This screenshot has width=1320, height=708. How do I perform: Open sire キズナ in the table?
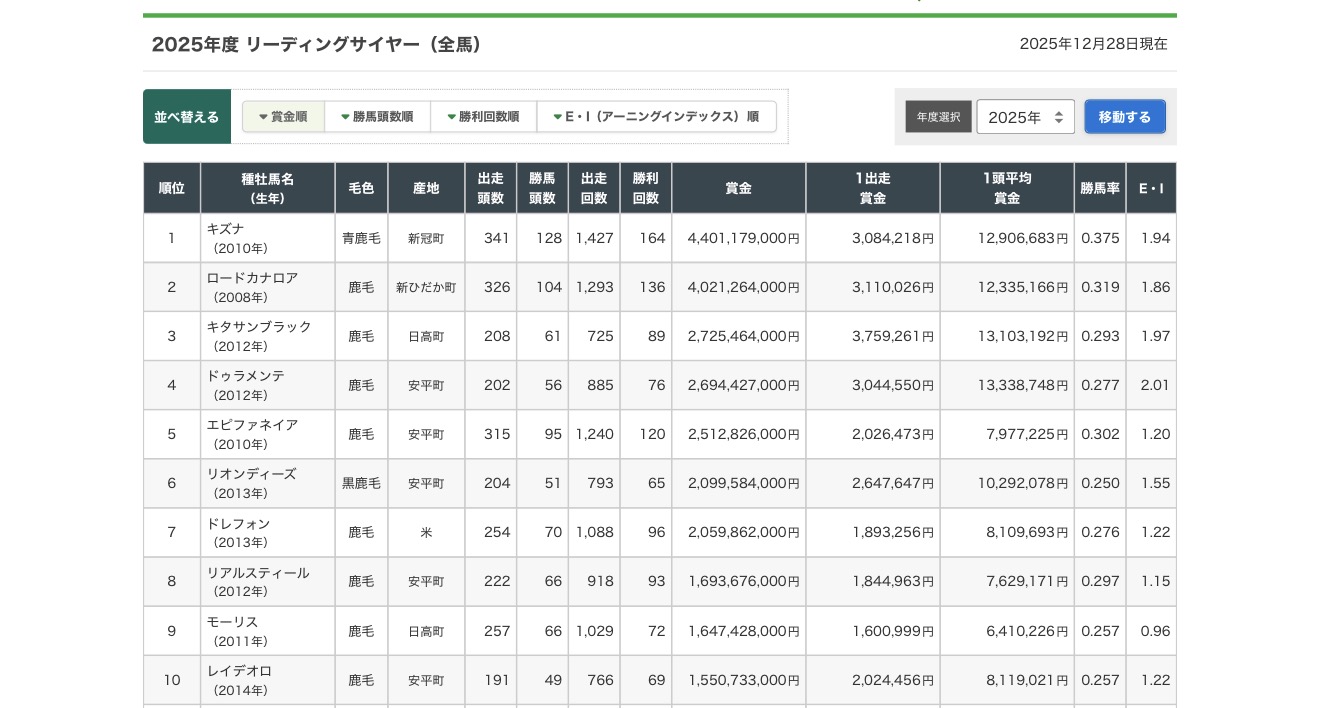point(226,228)
